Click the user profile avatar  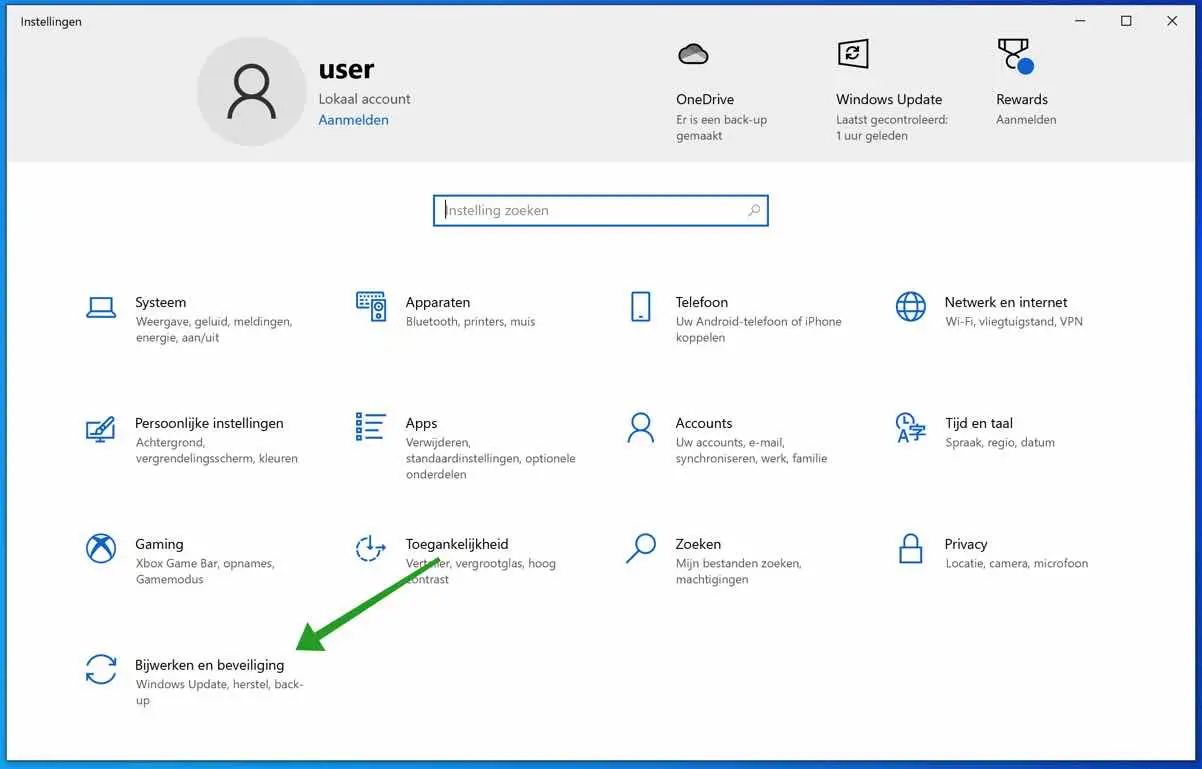pyautogui.click(x=251, y=93)
